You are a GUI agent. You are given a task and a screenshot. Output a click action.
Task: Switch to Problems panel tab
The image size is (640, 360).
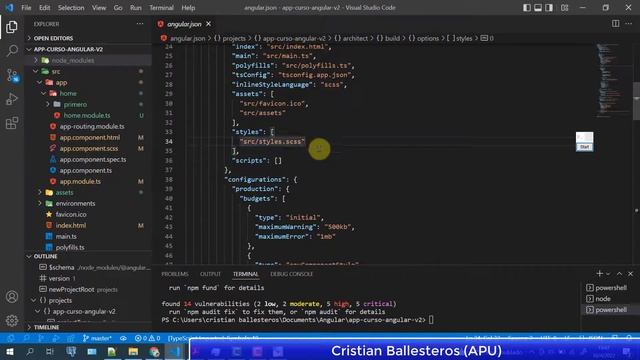pyautogui.click(x=175, y=274)
